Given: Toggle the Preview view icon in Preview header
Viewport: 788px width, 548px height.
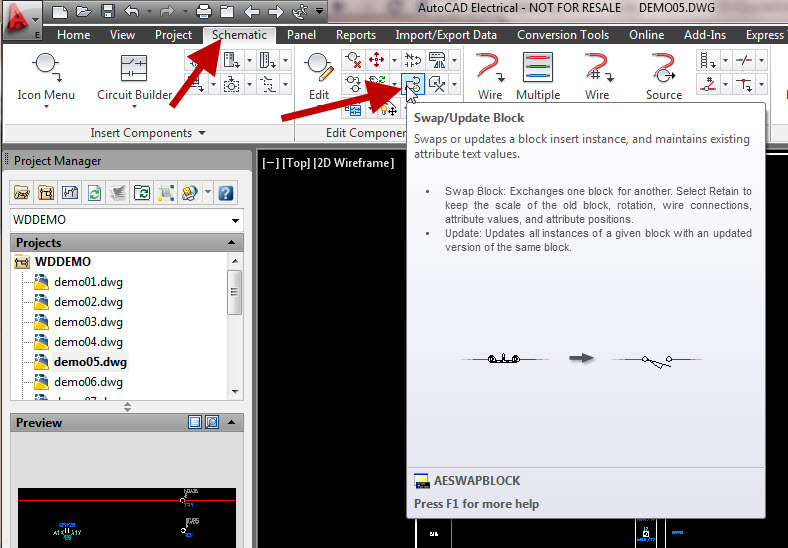Looking at the screenshot, I should tap(212, 422).
